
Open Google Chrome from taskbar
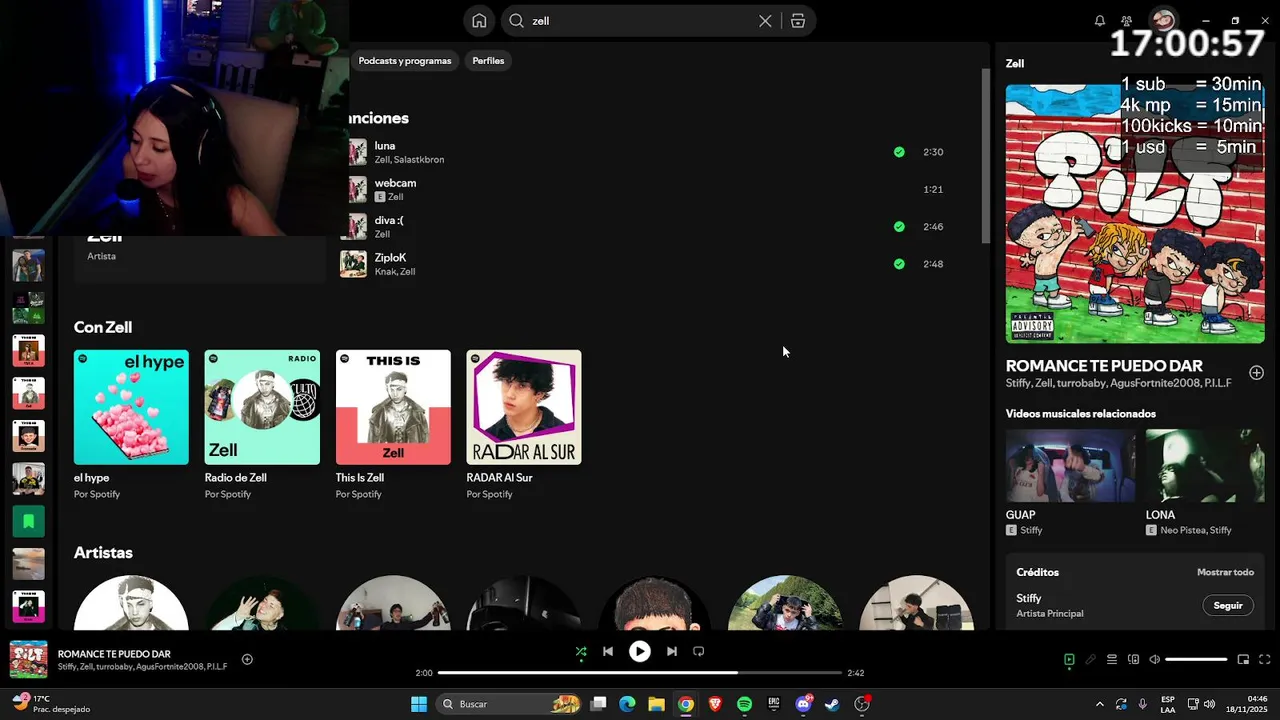pos(685,704)
